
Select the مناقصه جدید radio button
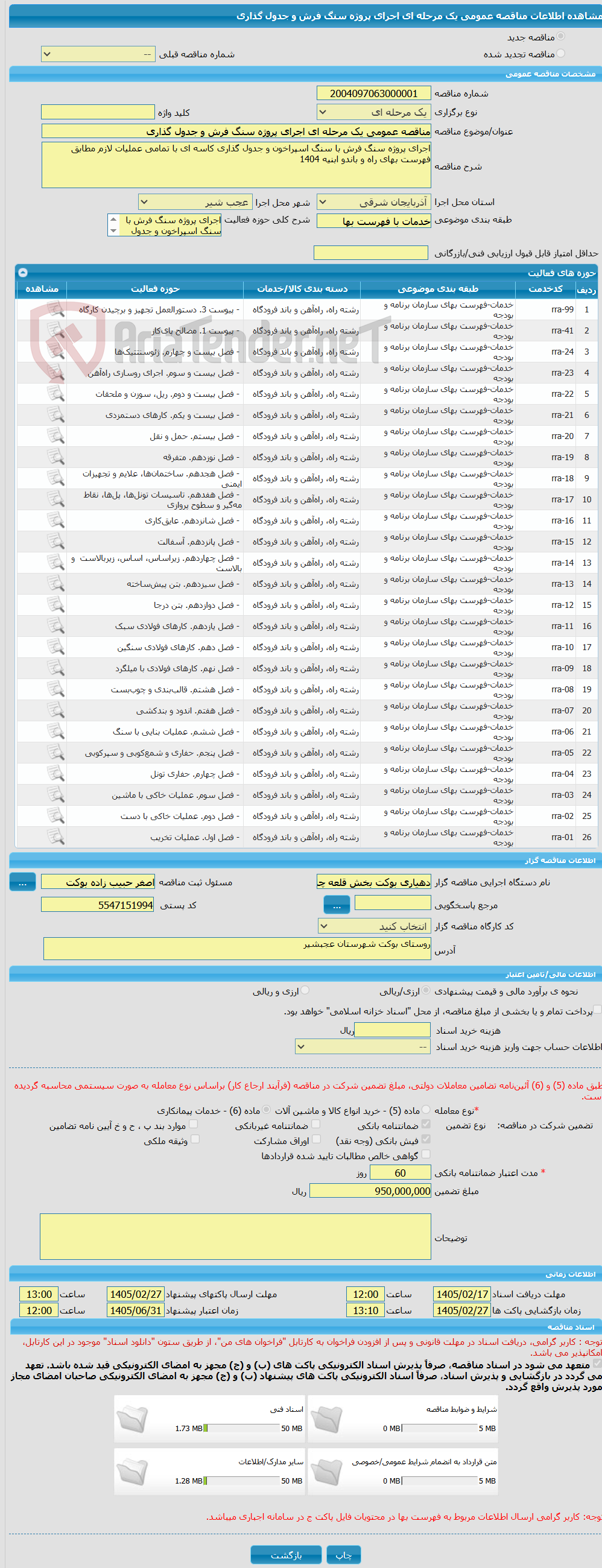(560, 37)
